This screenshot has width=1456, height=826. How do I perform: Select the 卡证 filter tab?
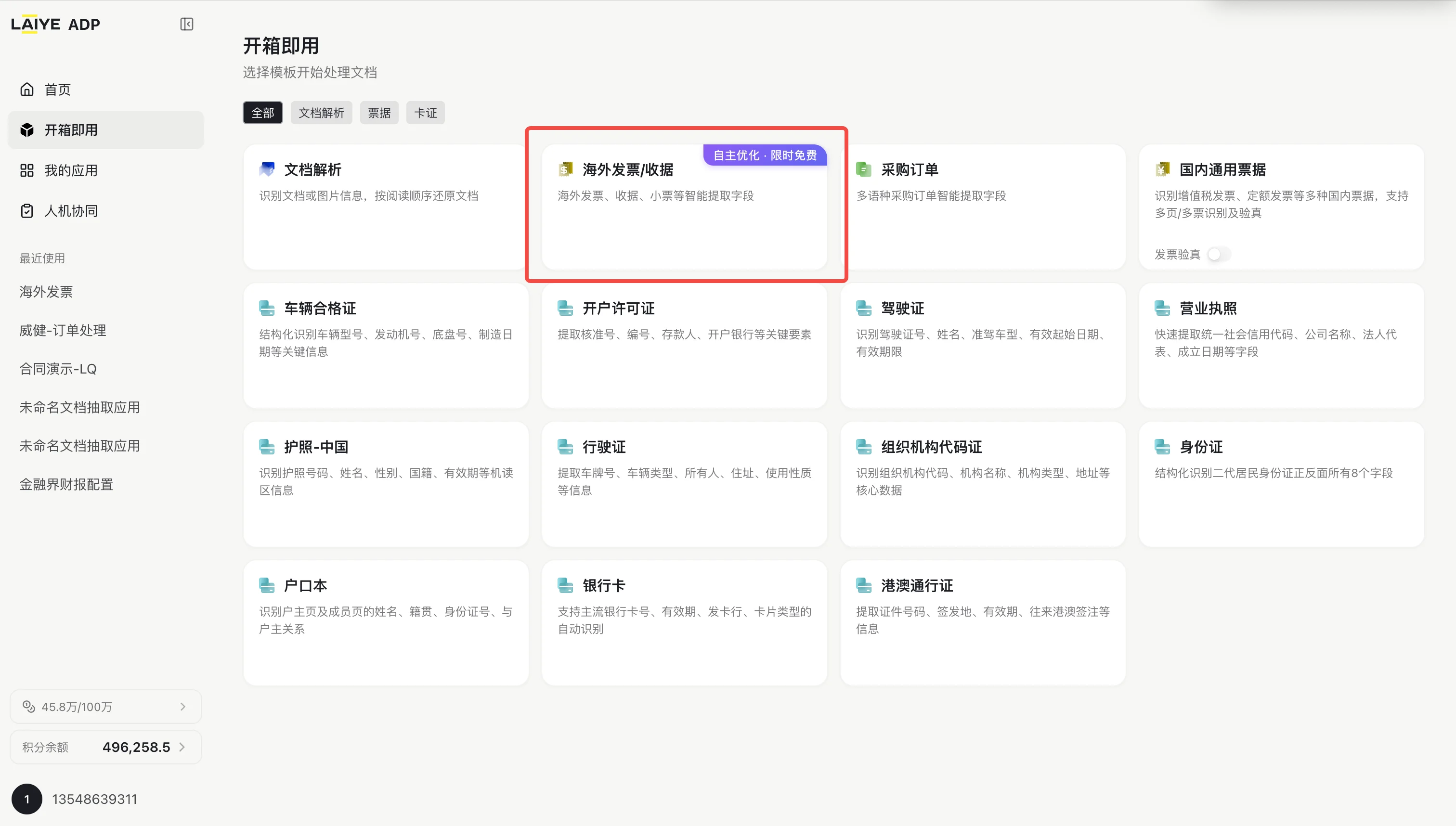coord(426,113)
